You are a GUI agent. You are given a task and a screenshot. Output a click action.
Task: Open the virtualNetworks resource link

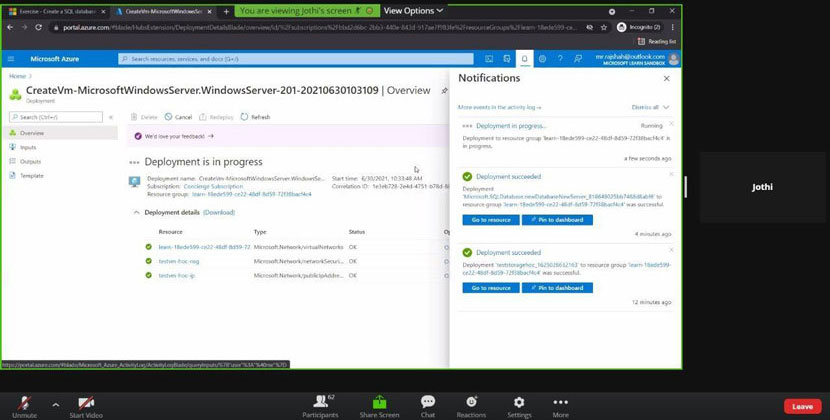pos(204,247)
